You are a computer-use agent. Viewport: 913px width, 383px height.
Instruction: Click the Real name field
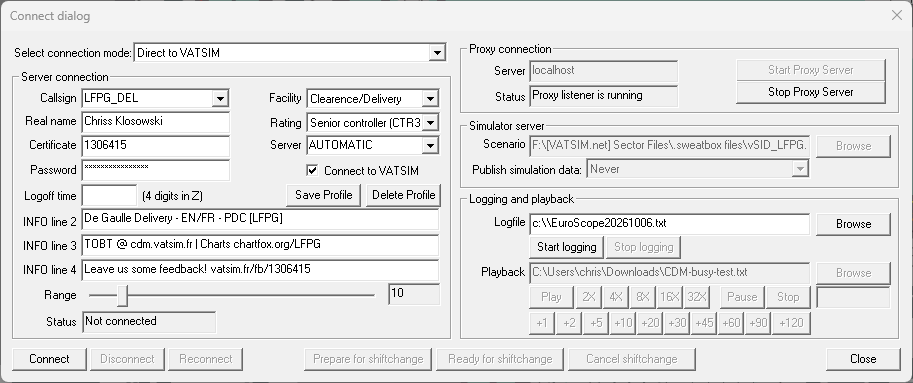[x=155, y=122]
